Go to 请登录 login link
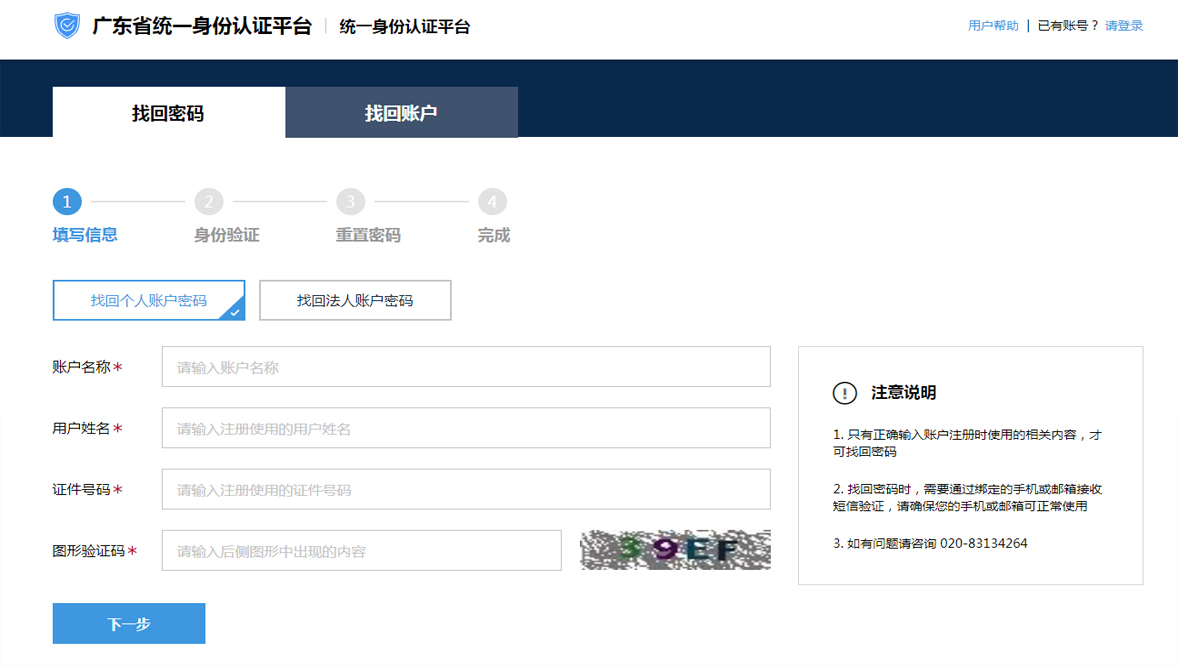Image resolution: width=1178 pixels, height=666 pixels. [1123, 26]
